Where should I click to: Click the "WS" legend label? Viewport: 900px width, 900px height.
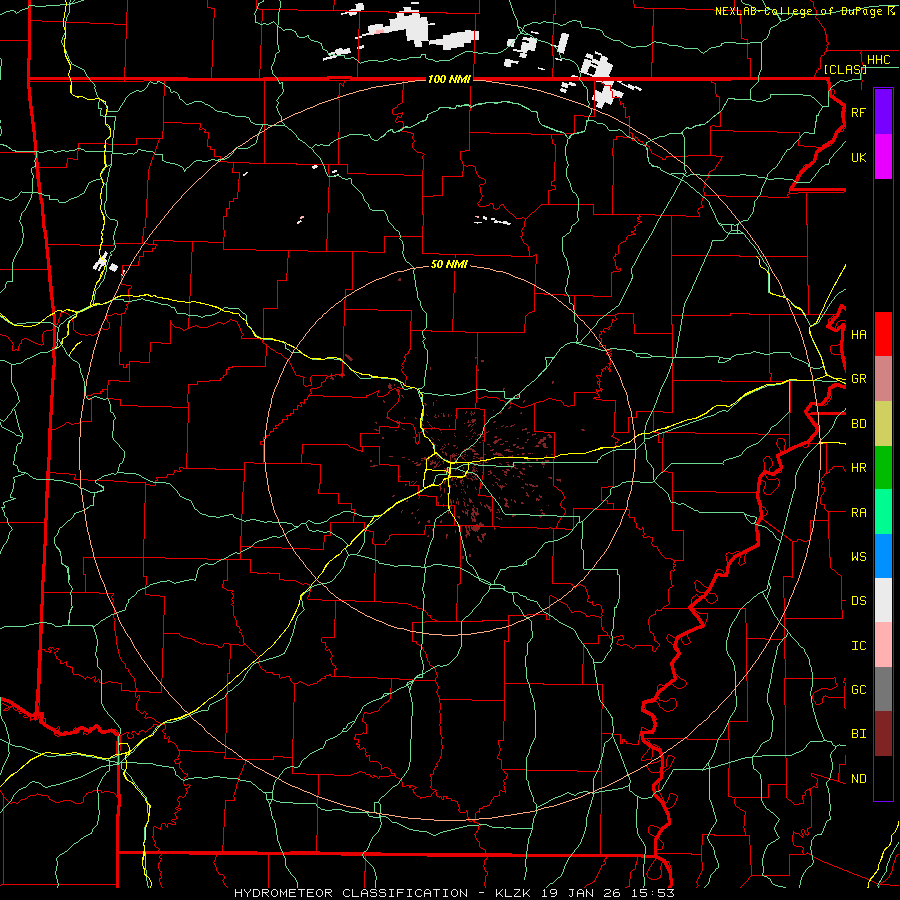click(x=859, y=556)
